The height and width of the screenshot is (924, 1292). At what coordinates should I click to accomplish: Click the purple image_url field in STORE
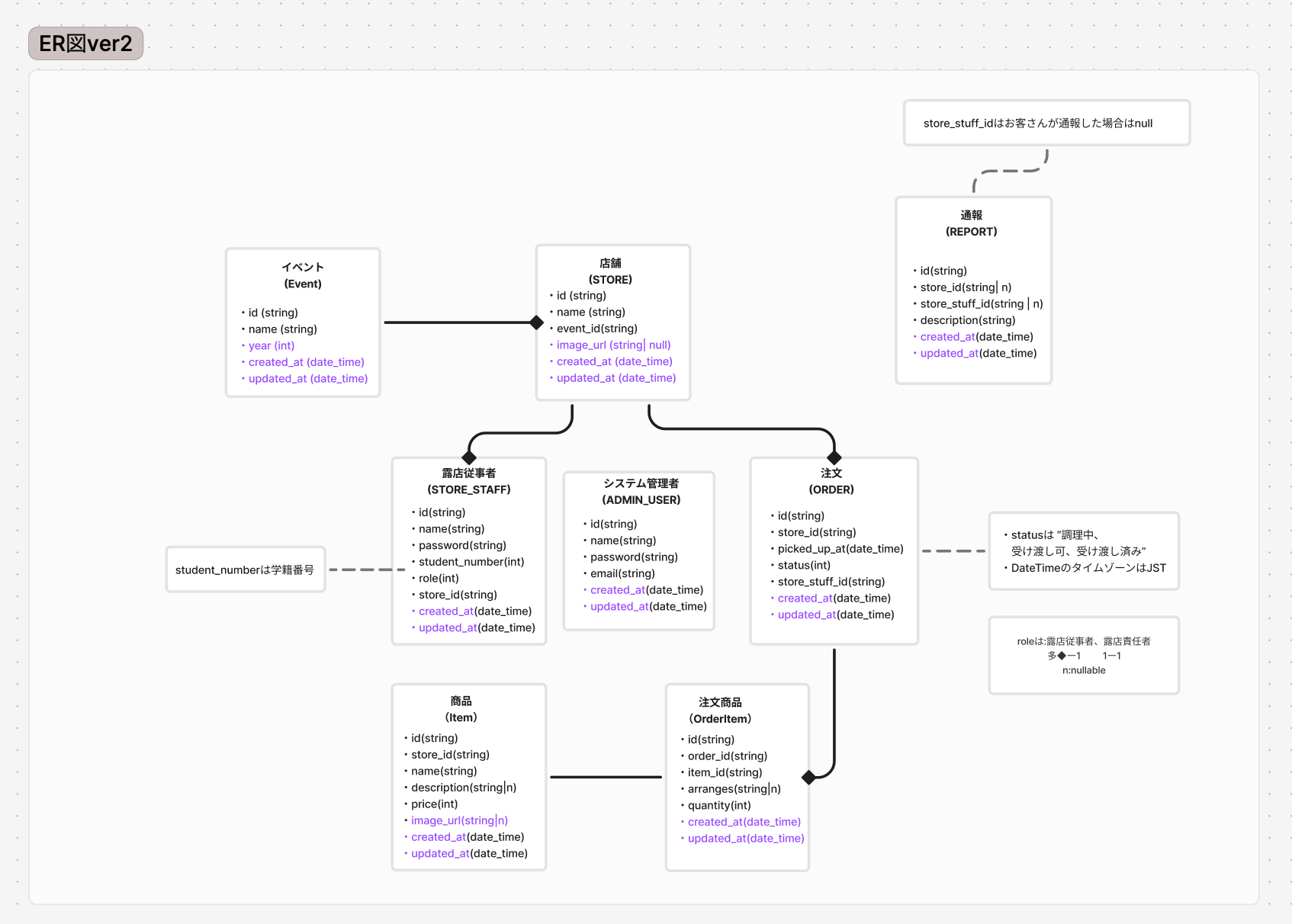[x=613, y=345]
